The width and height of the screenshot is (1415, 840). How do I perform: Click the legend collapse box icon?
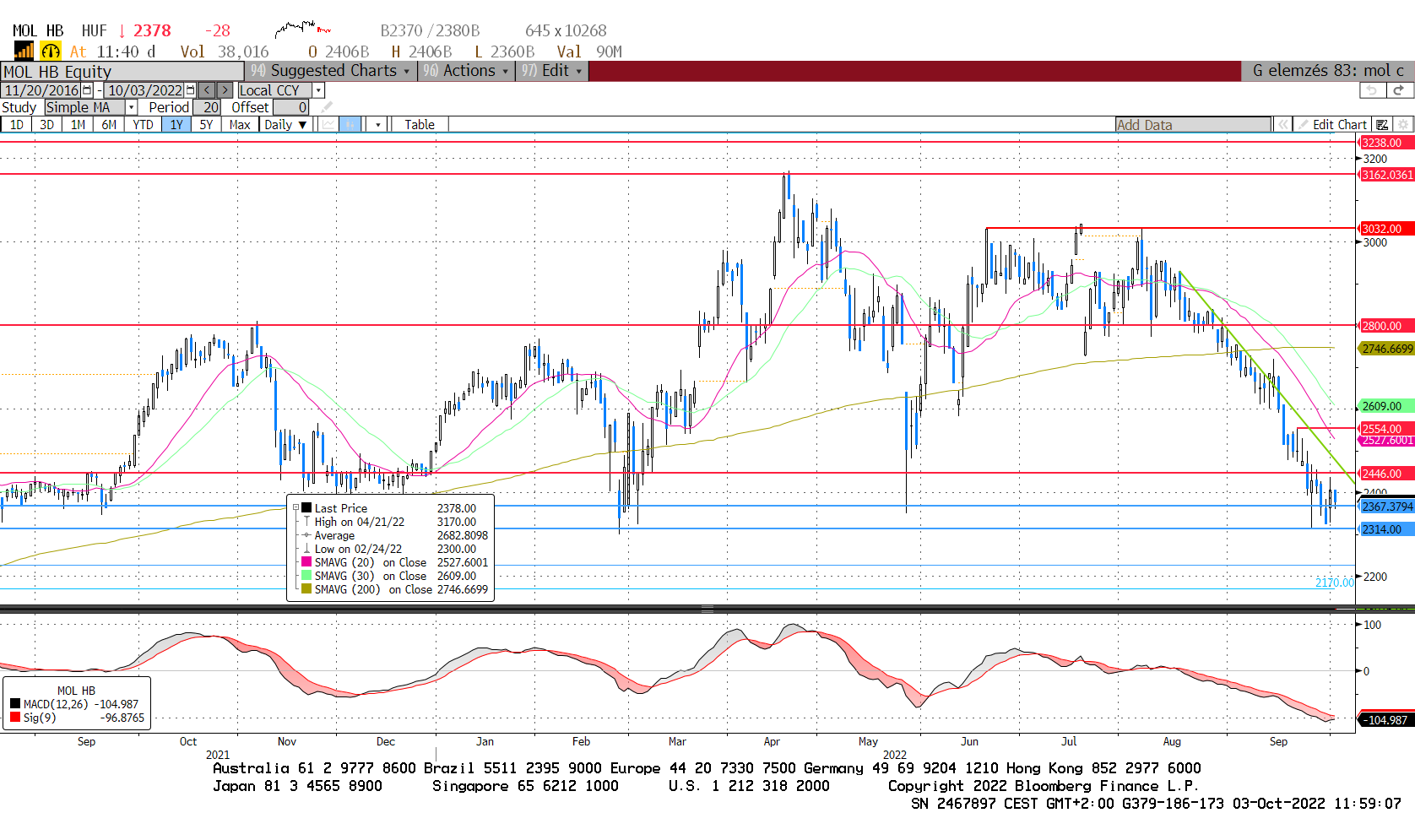[296, 508]
